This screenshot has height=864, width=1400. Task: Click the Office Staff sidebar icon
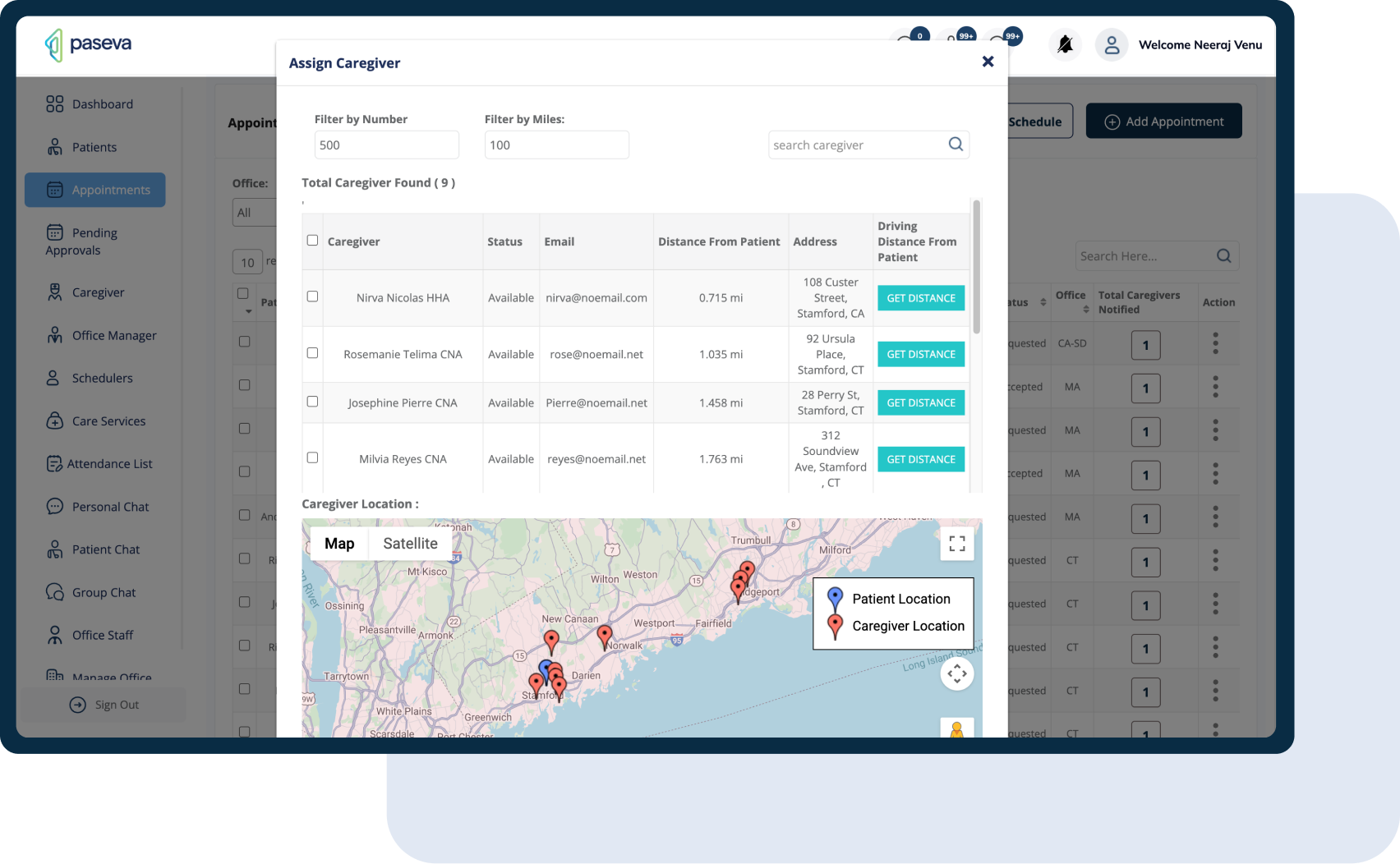[54, 635]
